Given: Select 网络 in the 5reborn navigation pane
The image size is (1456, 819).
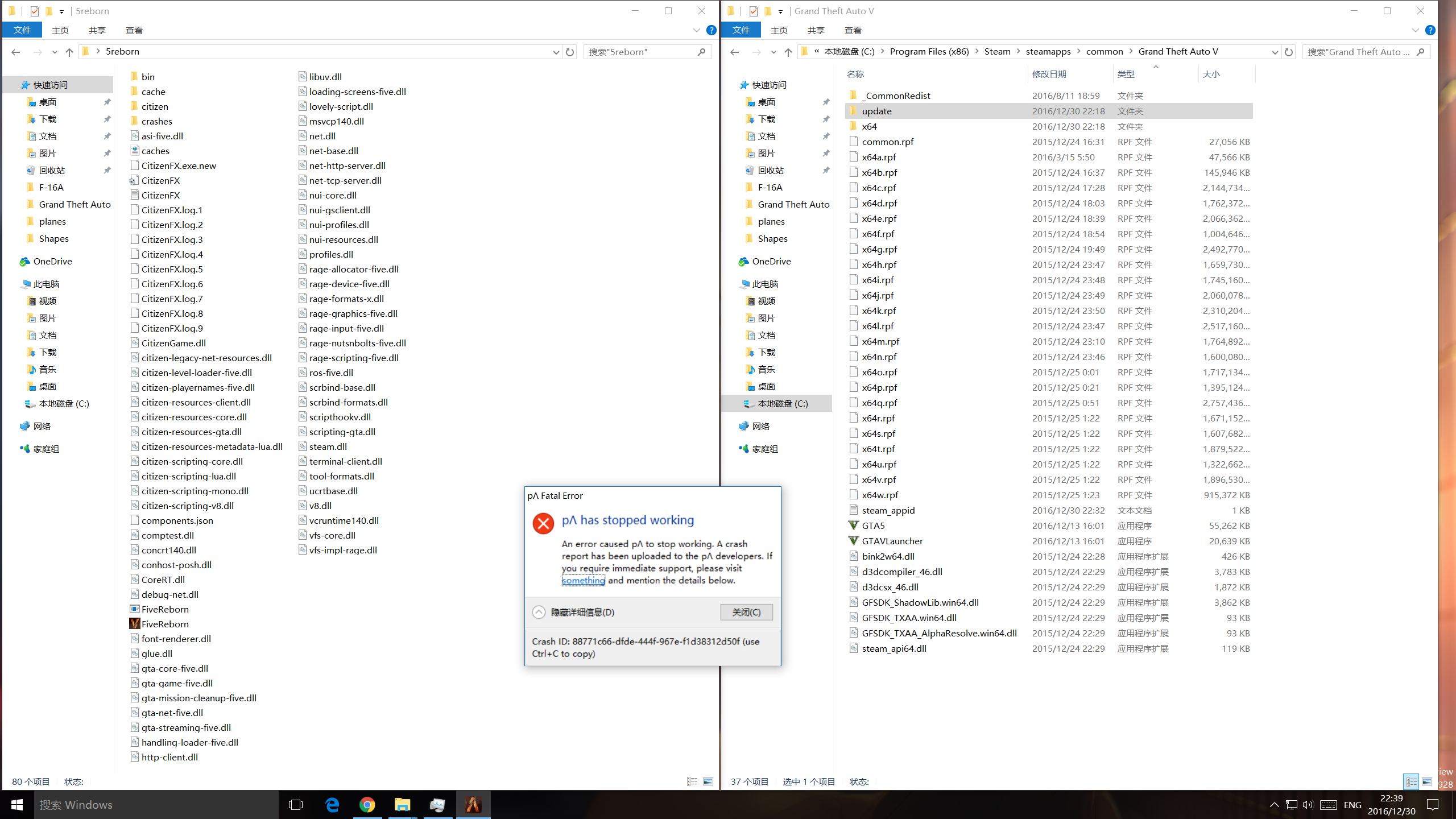Looking at the screenshot, I should (x=42, y=426).
